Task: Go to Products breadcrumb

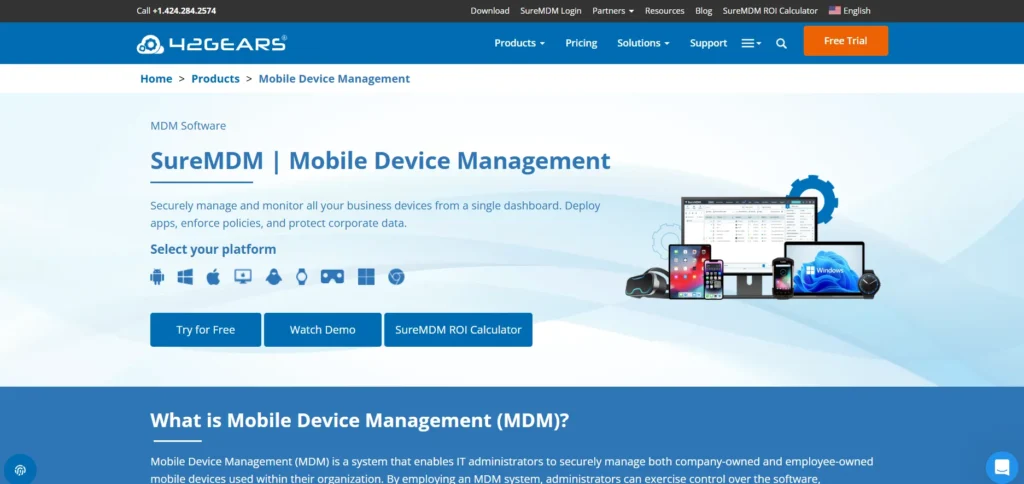Action: point(216,79)
